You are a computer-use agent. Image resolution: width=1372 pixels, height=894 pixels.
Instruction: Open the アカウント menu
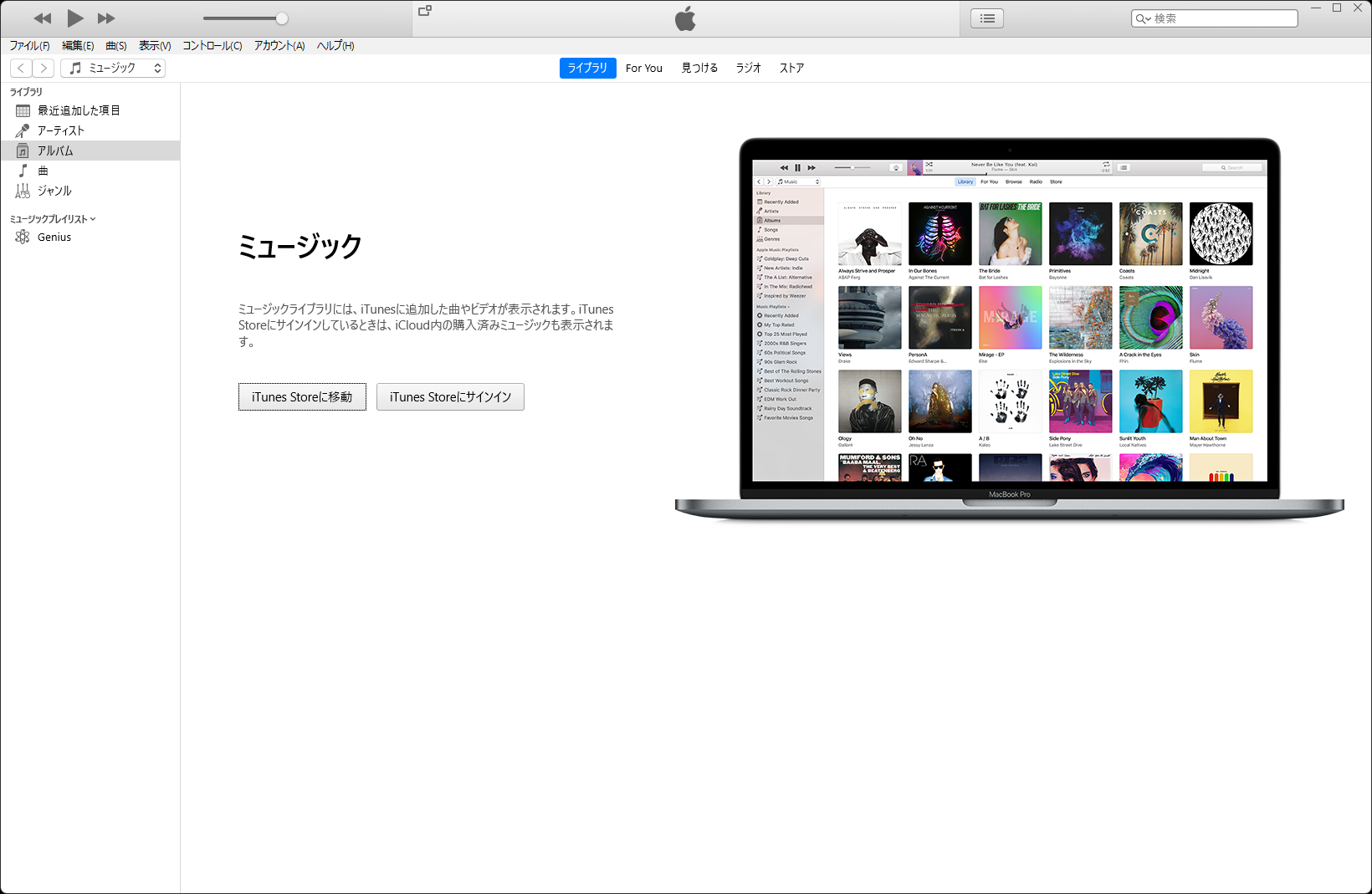pyautogui.click(x=279, y=46)
